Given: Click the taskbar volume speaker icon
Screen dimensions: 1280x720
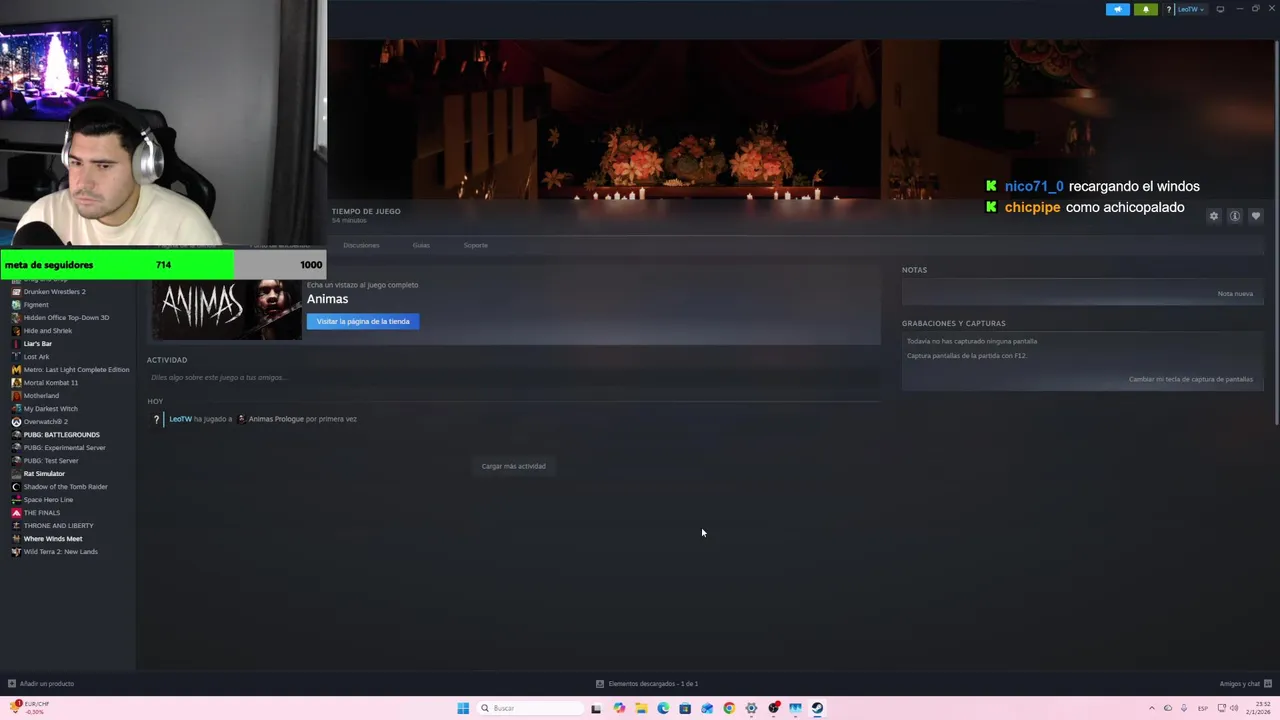Looking at the screenshot, I should pyautogui.click(x=1234, y=708).
